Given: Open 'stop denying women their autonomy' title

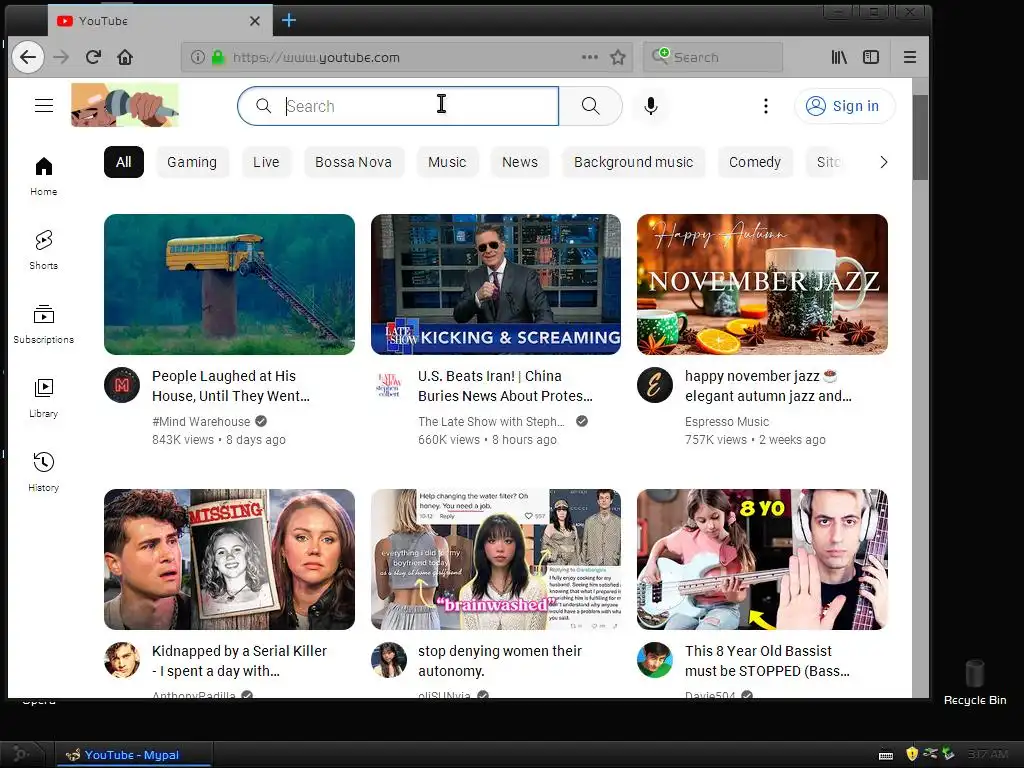Looking at the screenshot, I should (x=500, y=661).
